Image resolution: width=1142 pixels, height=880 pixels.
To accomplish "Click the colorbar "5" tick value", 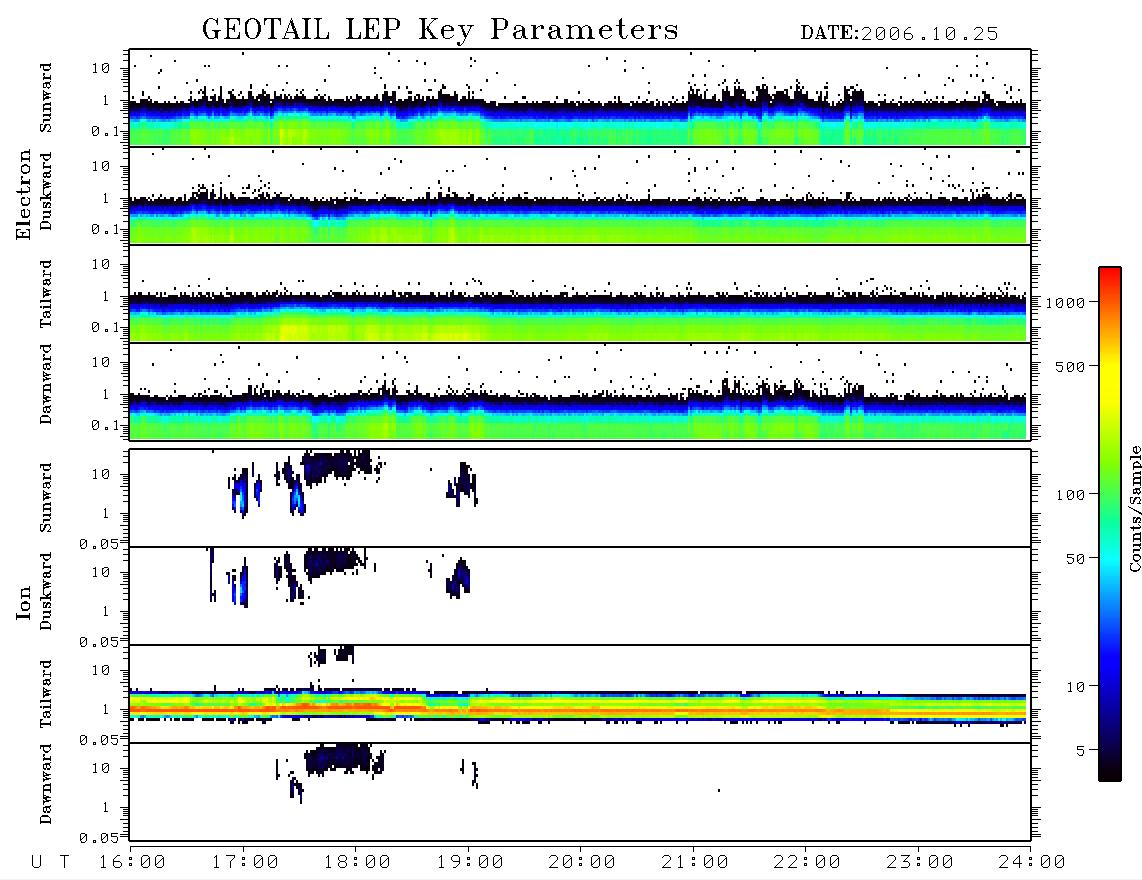I will (1081, 751).
